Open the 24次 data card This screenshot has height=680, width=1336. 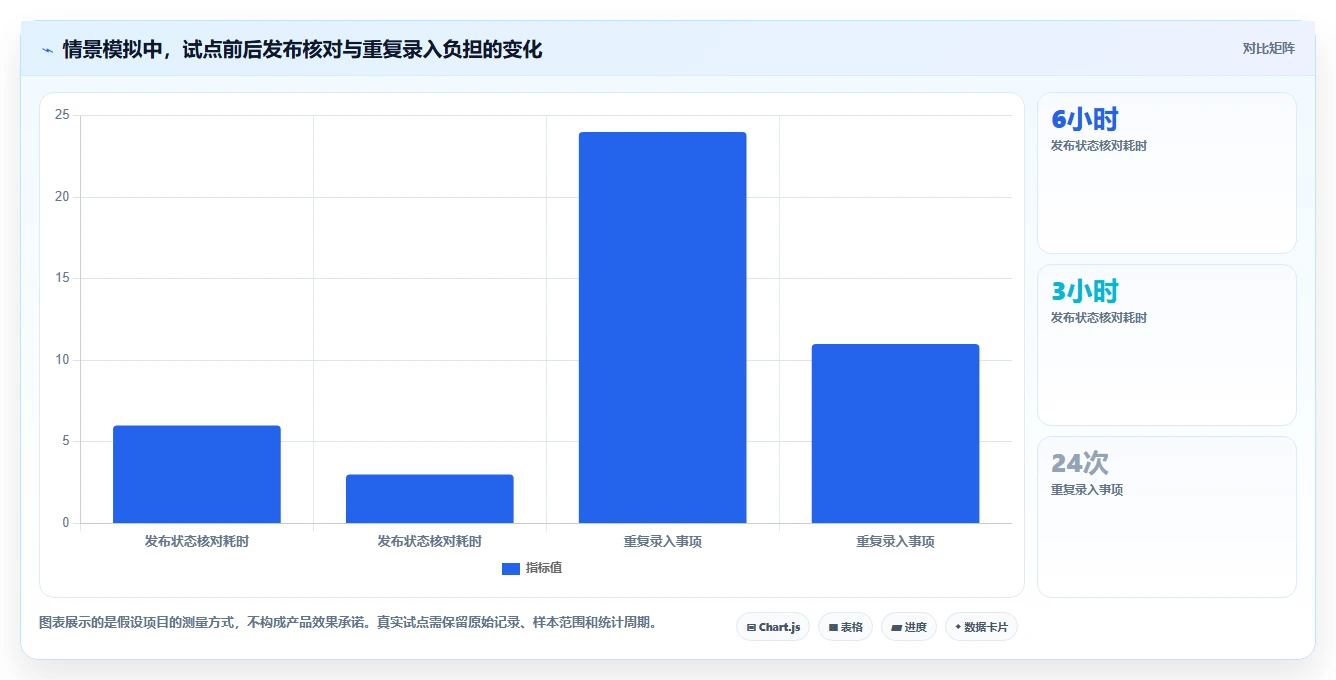click(x=1167, y=517)
